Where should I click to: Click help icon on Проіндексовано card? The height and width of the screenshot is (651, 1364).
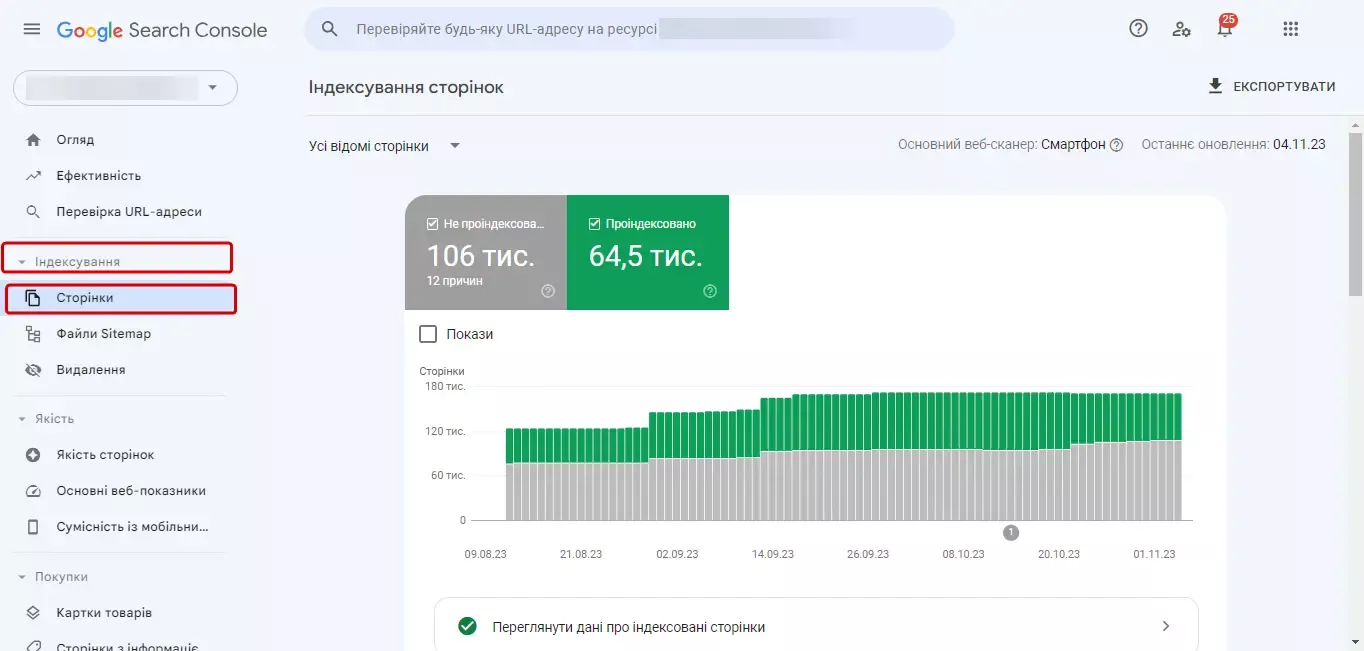(710, 291)
